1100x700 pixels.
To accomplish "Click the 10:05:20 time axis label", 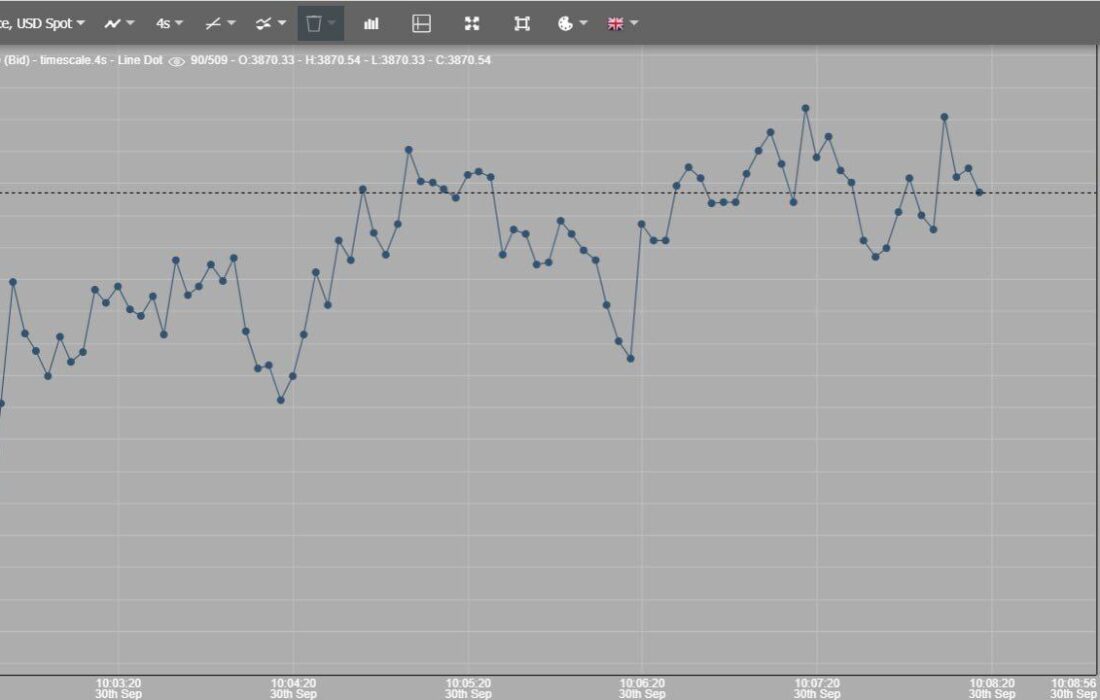I will [468, 688].
